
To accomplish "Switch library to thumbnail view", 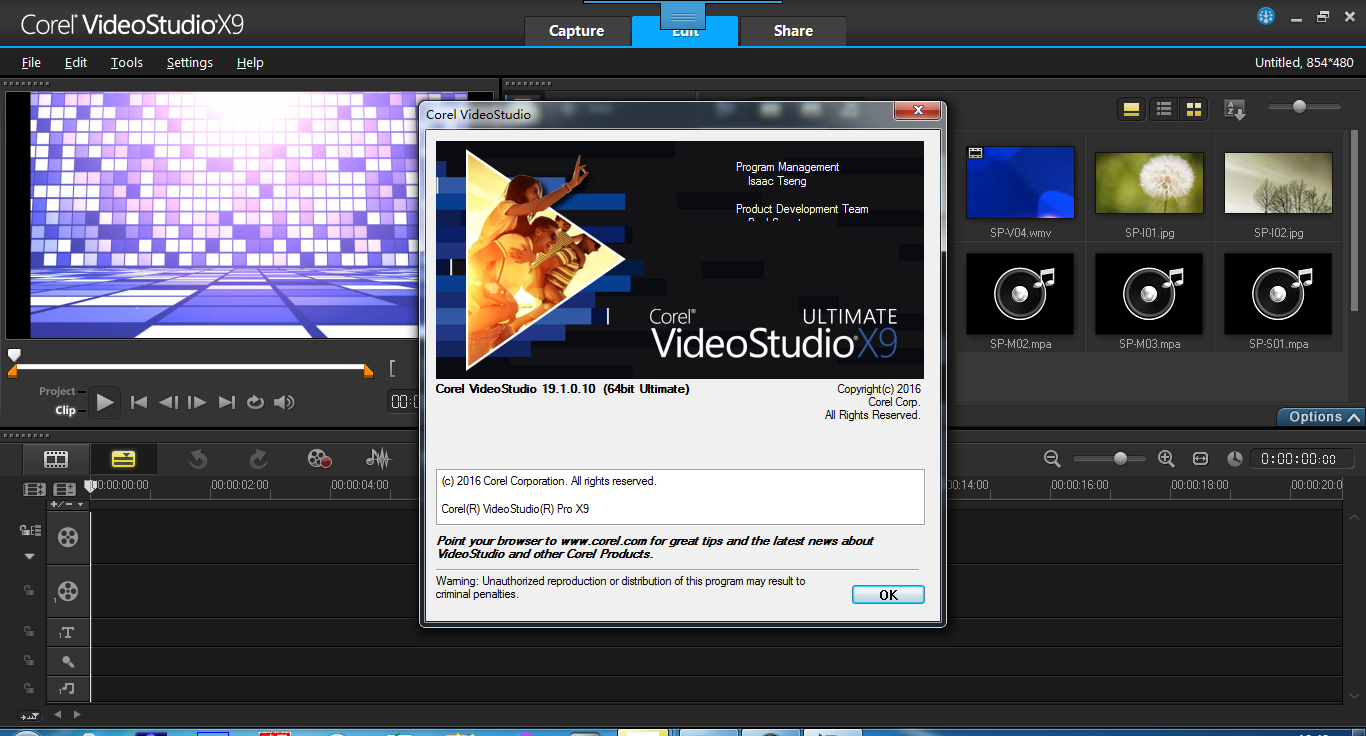I will click(x=1194, y=110).
